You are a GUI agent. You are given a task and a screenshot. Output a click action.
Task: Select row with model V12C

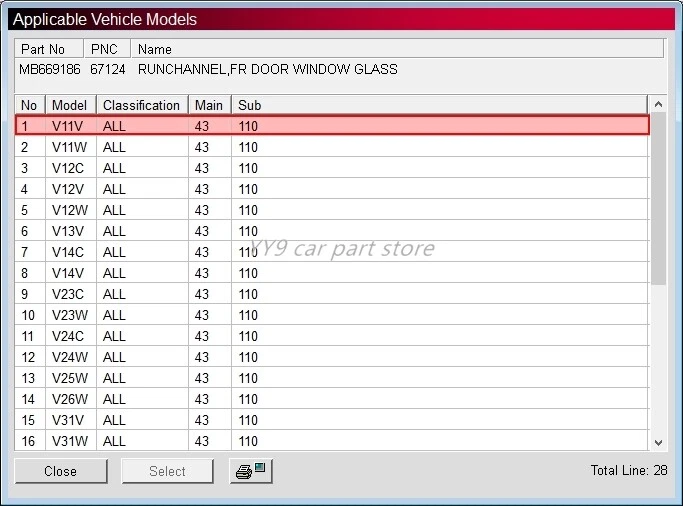point(332,168)
